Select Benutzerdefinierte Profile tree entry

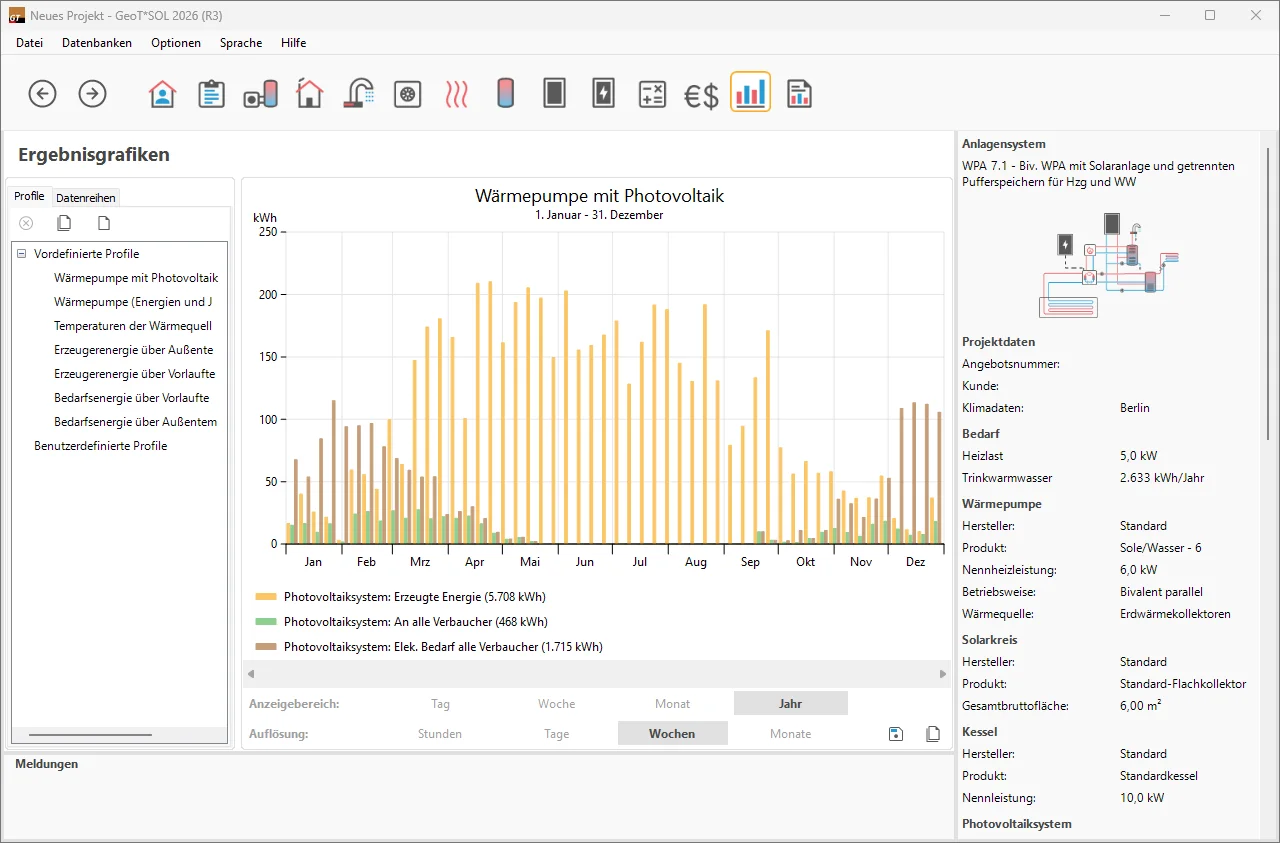pos(100,446)
